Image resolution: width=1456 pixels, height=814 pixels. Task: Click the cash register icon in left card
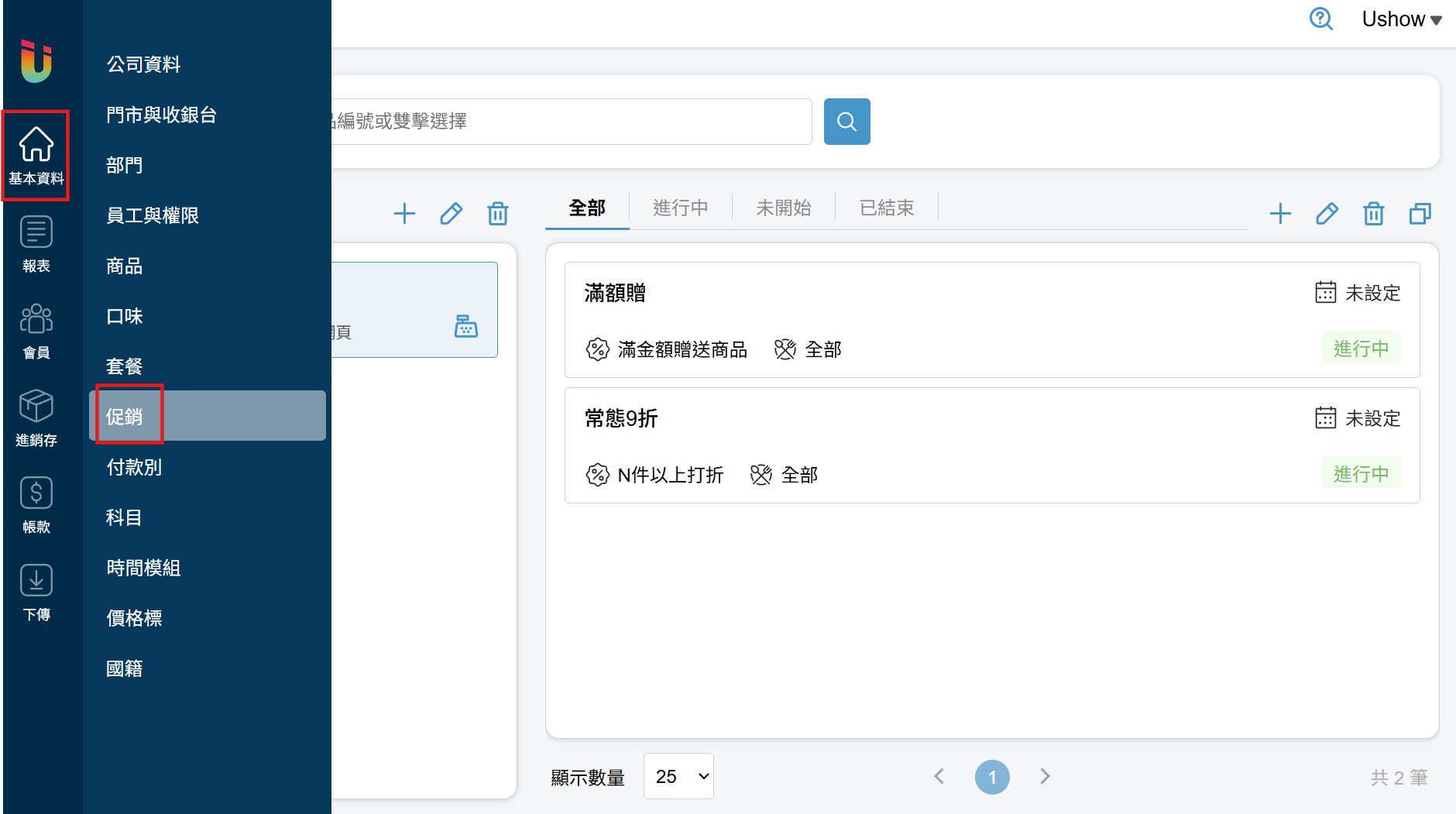(466, 326)
